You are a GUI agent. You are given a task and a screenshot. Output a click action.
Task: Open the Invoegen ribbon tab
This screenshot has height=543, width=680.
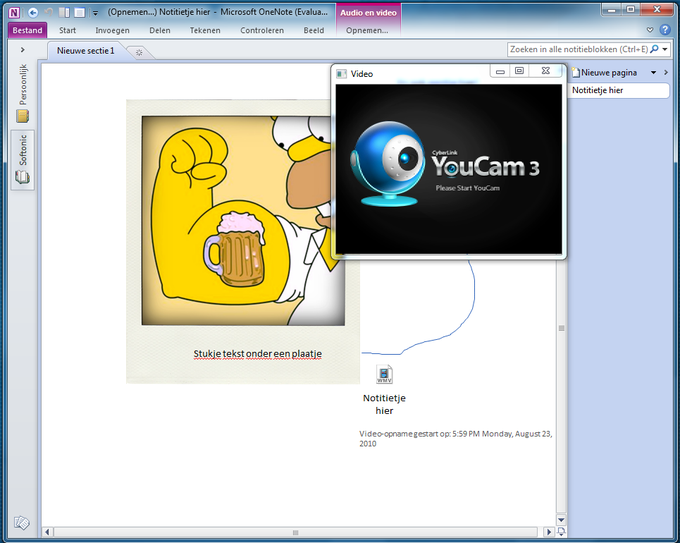(112, 30)
